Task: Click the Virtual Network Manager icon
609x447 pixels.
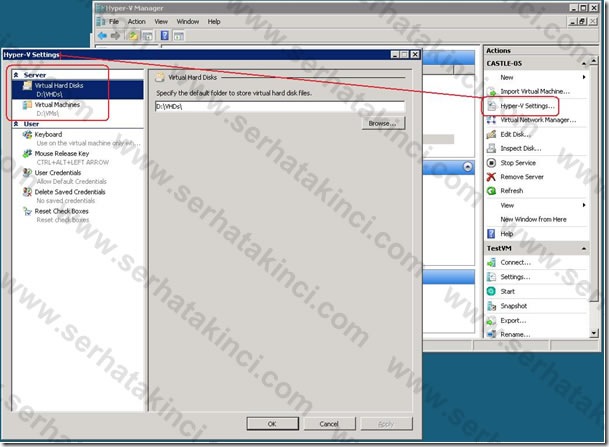Action: 491,120
